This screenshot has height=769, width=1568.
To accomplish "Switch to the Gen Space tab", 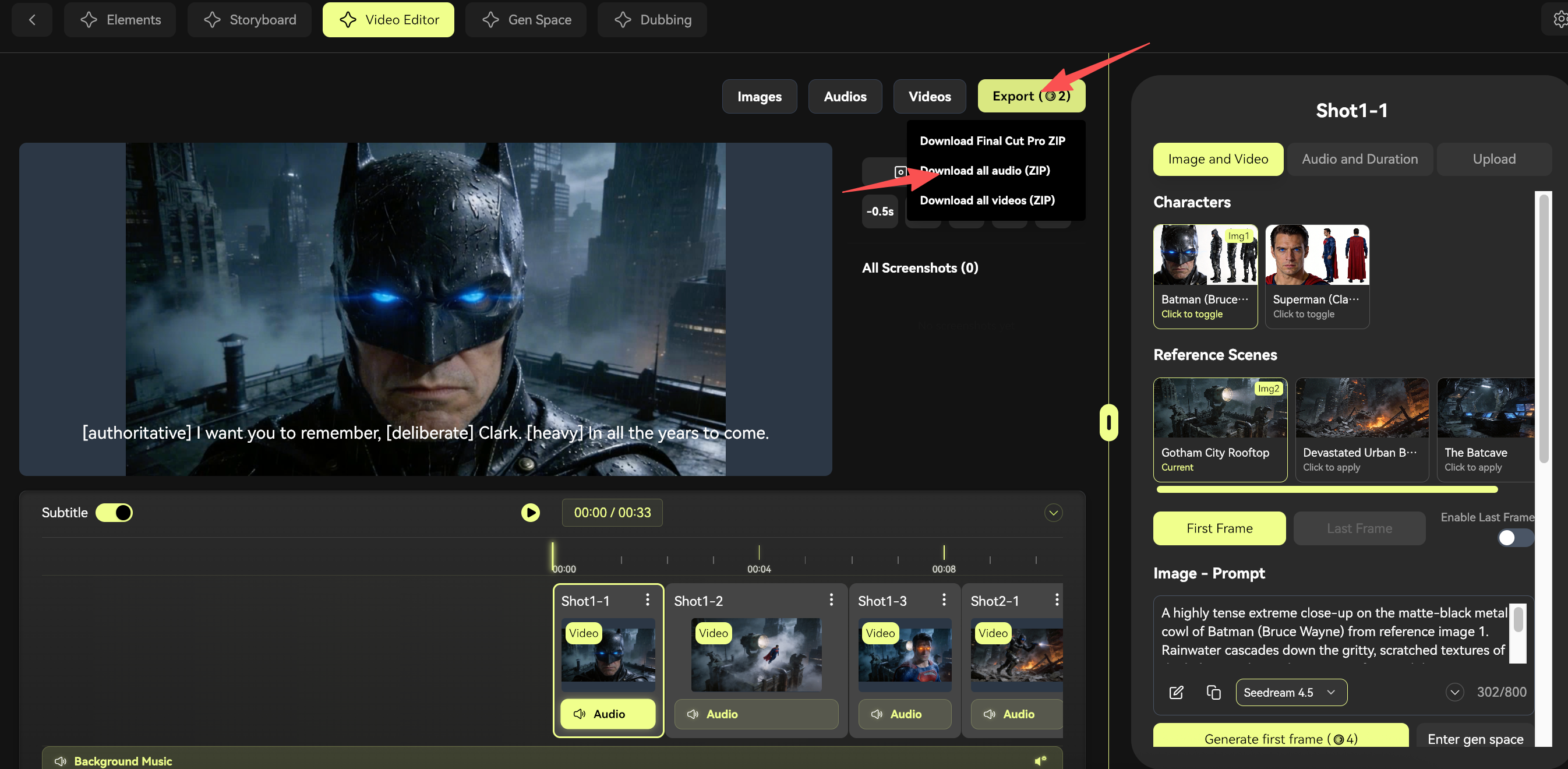I will pyautogui.click(x=526, y=20).
